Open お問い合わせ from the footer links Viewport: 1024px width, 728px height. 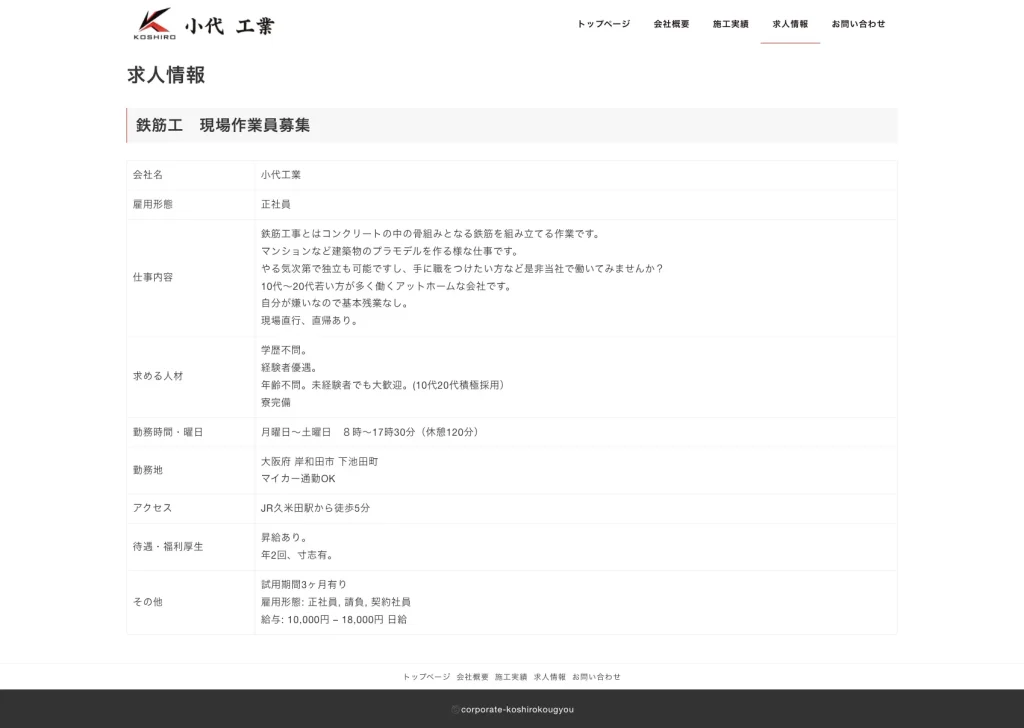[597, 676]
